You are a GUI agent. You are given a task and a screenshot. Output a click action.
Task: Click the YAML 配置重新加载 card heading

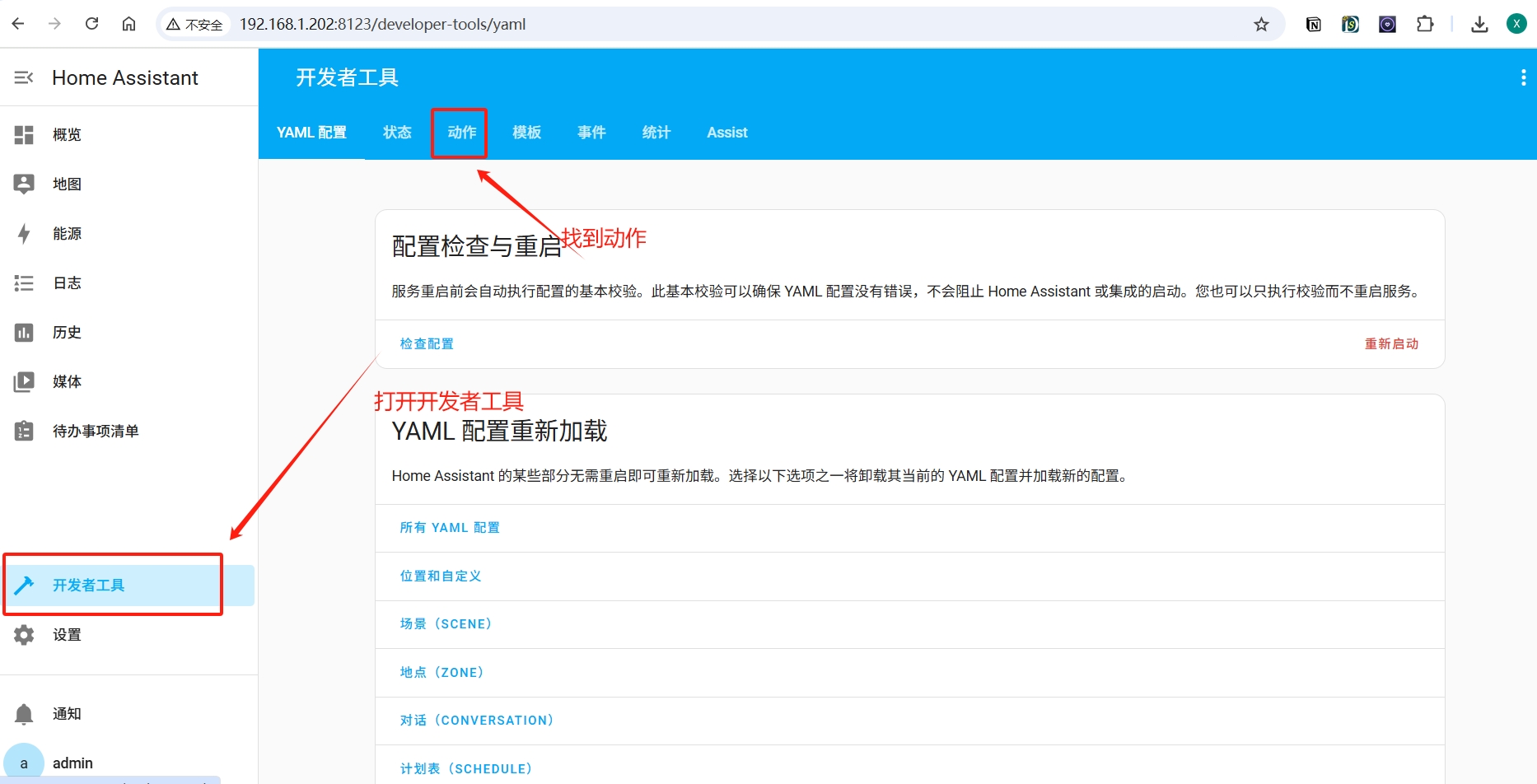click(x=499, y=431)
